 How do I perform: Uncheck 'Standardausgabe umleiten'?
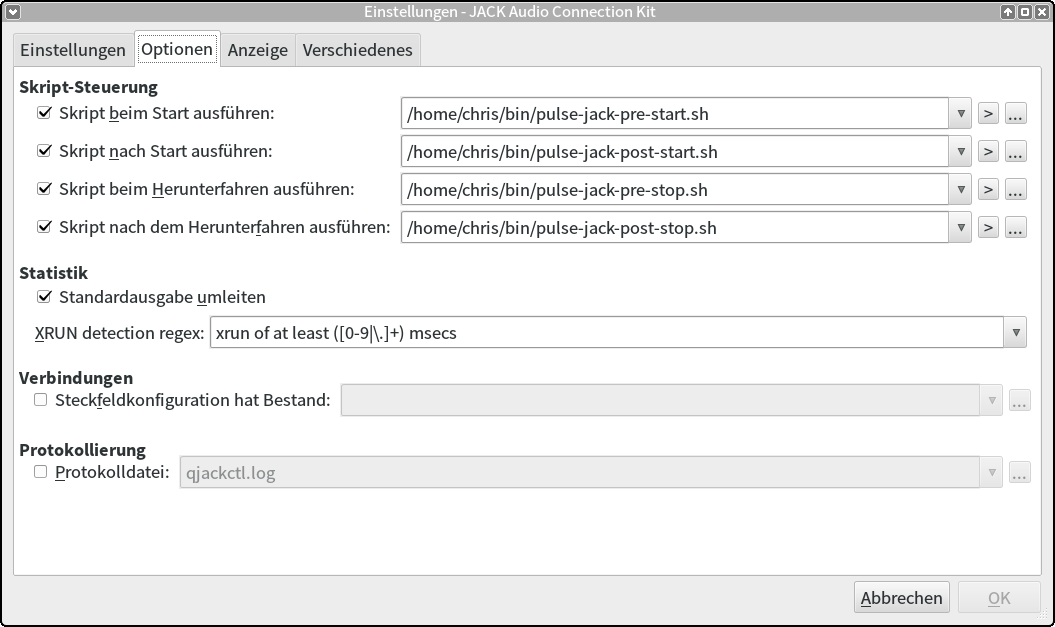(44, 297)
